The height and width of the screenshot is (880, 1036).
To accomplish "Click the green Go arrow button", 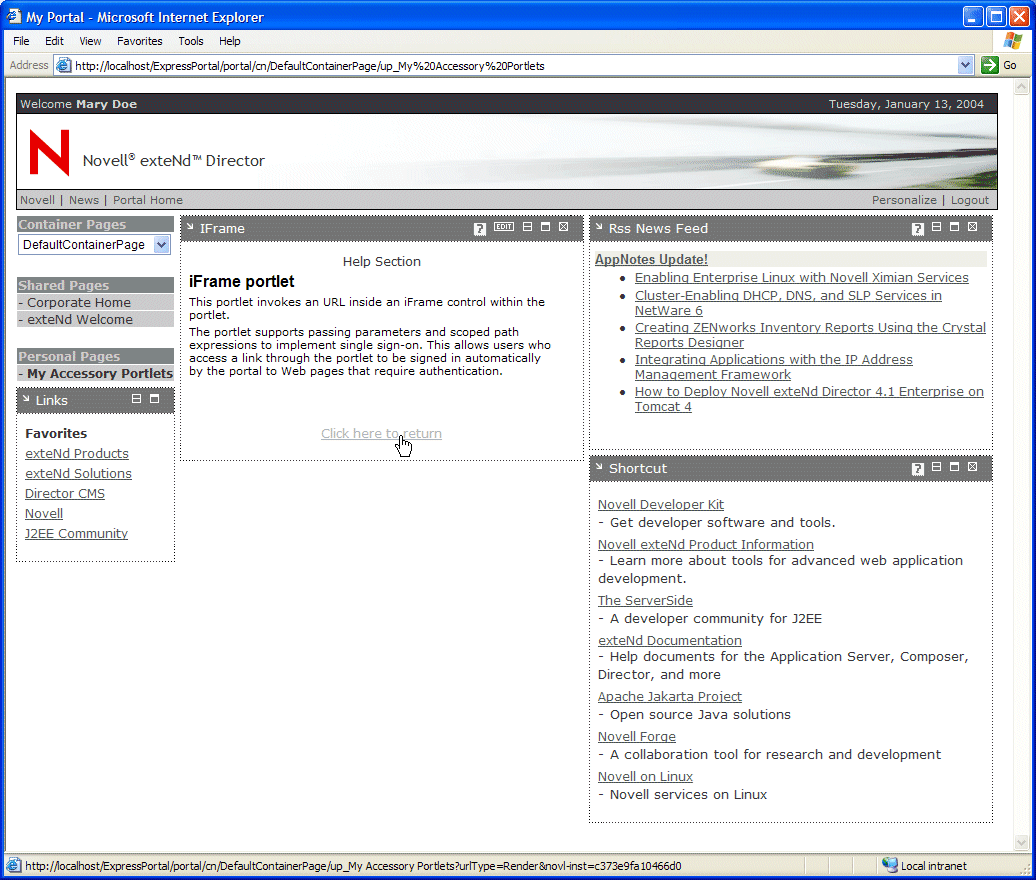I will pyautogui.click(x=989, y=65).
